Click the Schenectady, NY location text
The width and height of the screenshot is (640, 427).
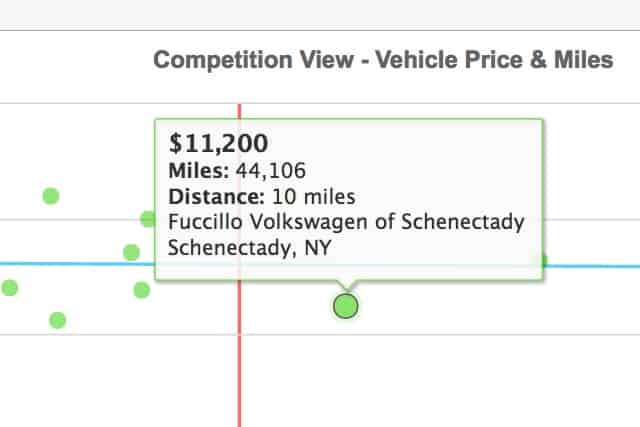tap(249, 248)
